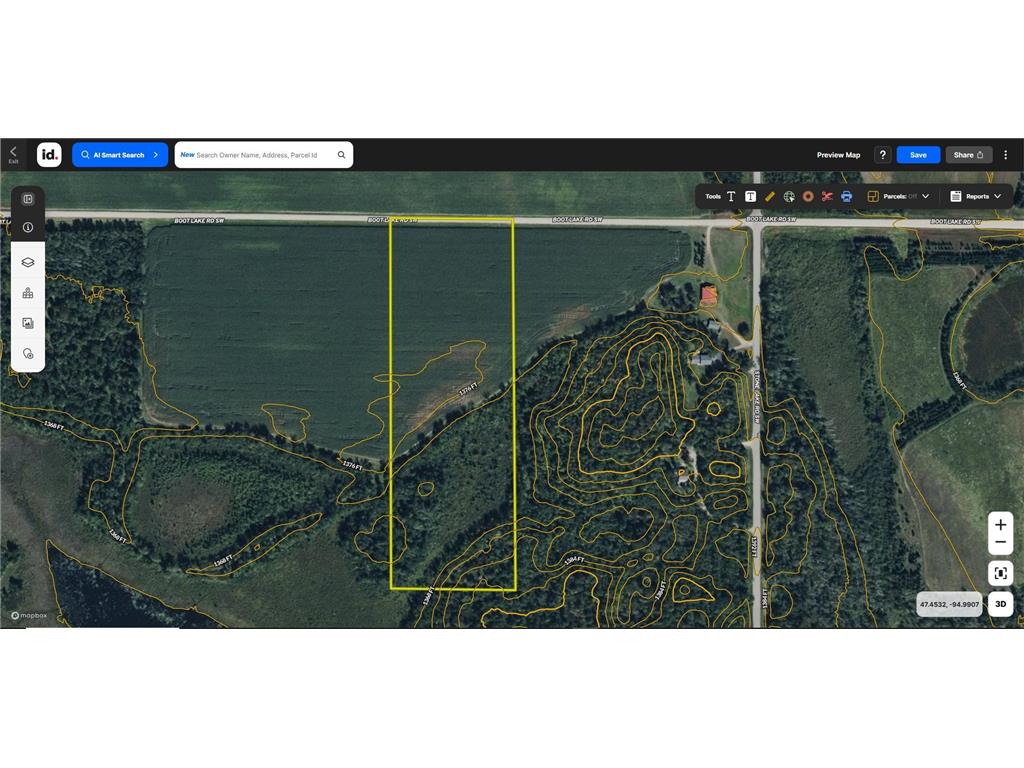The image size is (1024, 768).
Task: Open the three-dot more options menu
Action: 1006,155
